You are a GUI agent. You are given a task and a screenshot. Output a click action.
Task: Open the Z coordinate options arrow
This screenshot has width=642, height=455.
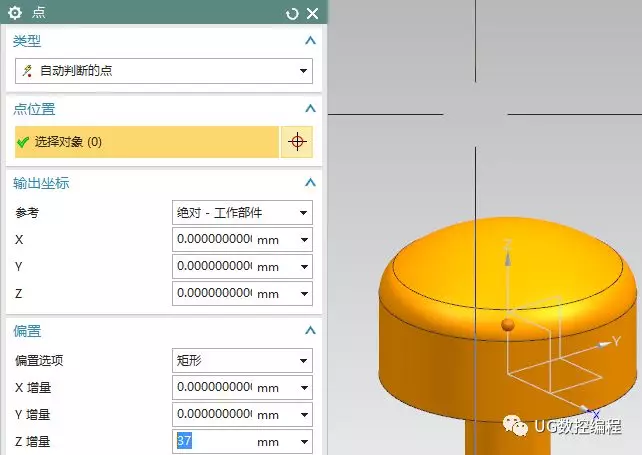[x=304, y=294]
